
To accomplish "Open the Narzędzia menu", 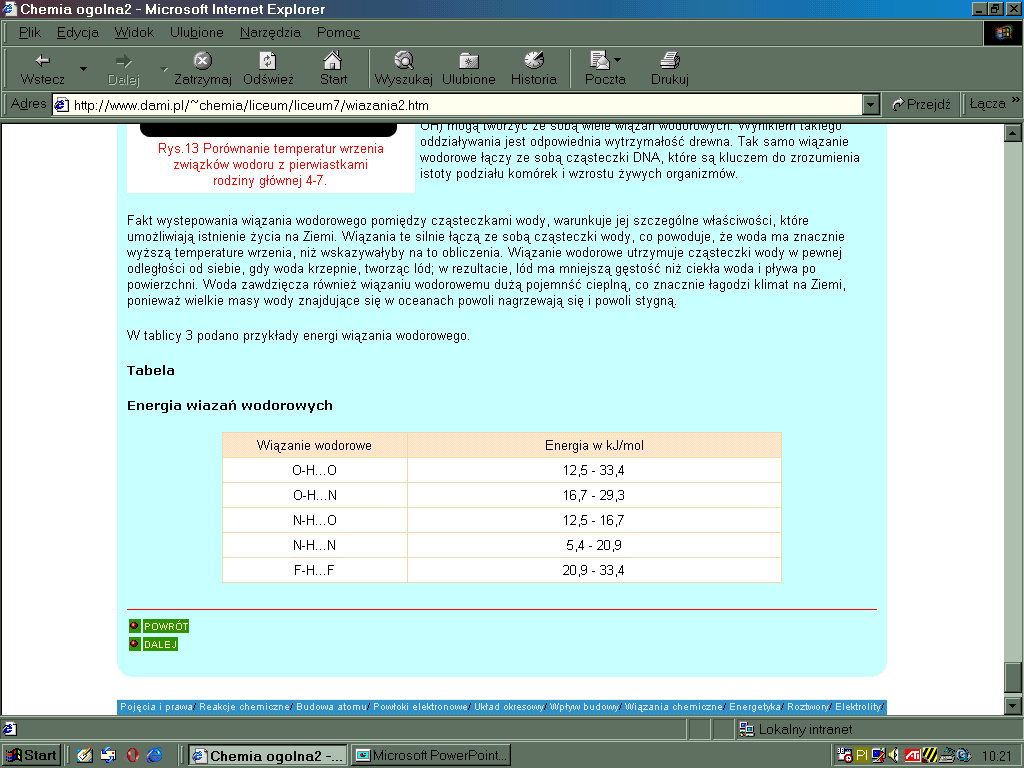I will (270, 32).
